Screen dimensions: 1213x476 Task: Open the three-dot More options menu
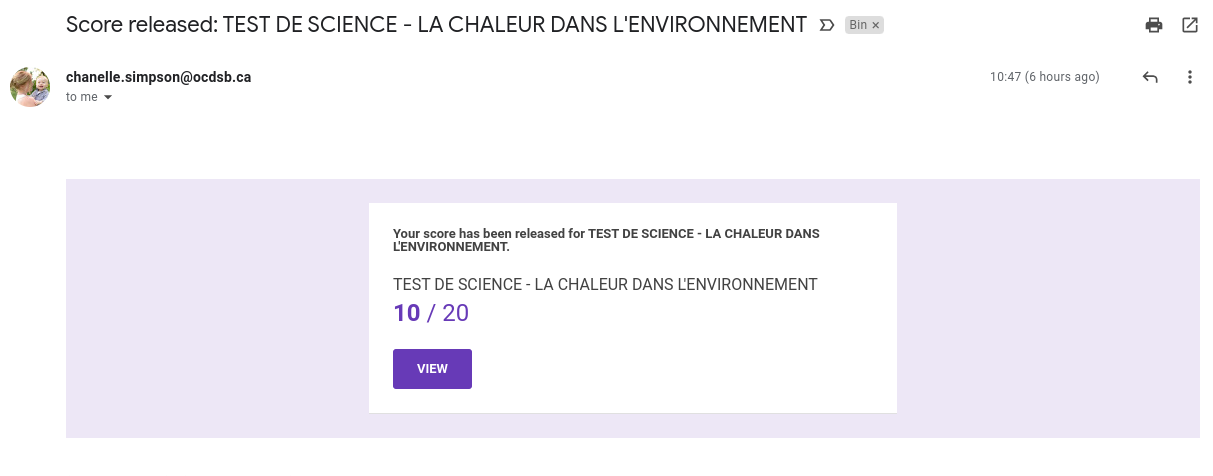click(x=1190, y=77)
